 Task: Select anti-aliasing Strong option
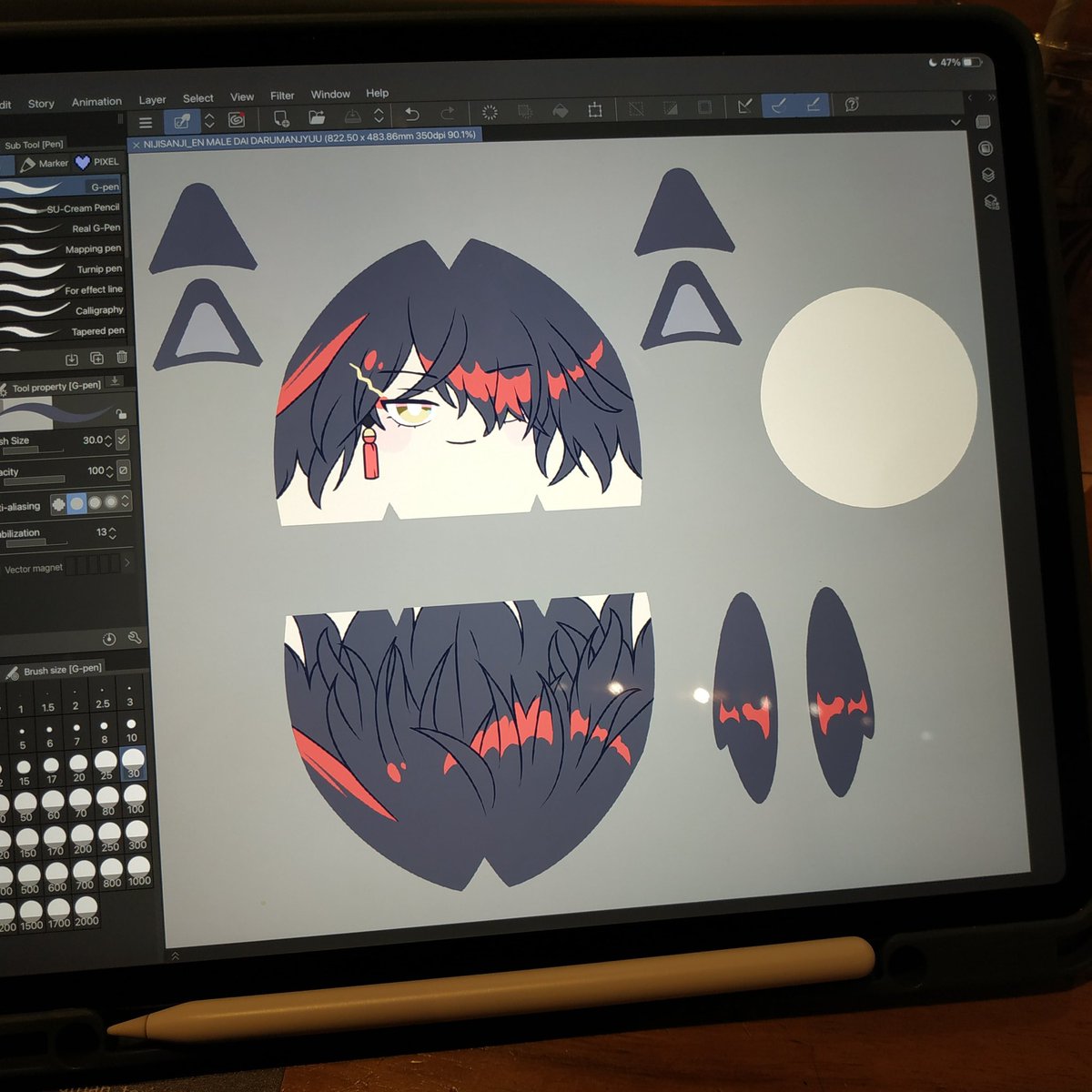111,501
